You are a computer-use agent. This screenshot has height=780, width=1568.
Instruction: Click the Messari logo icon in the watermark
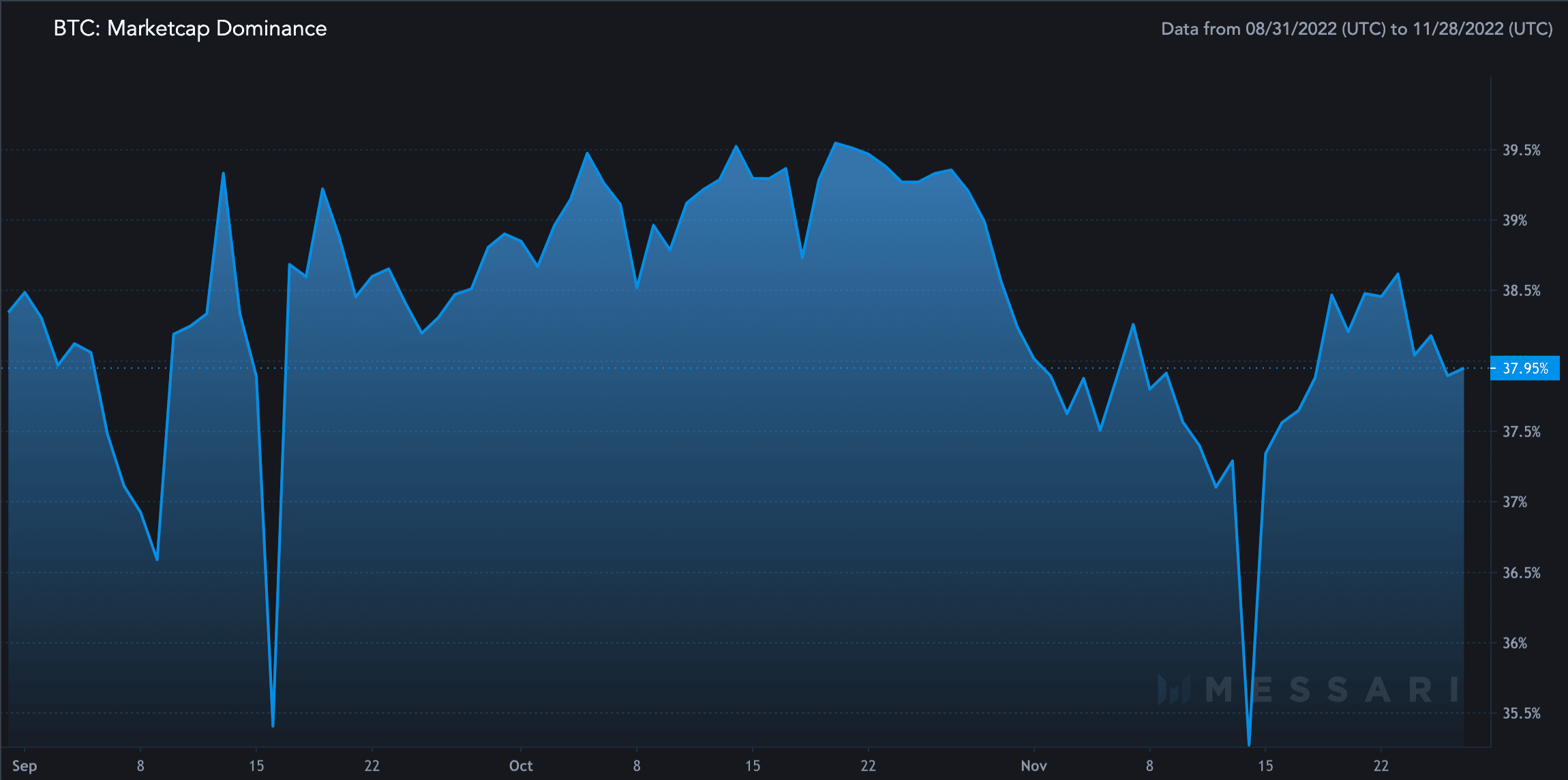coord(1173,689)
